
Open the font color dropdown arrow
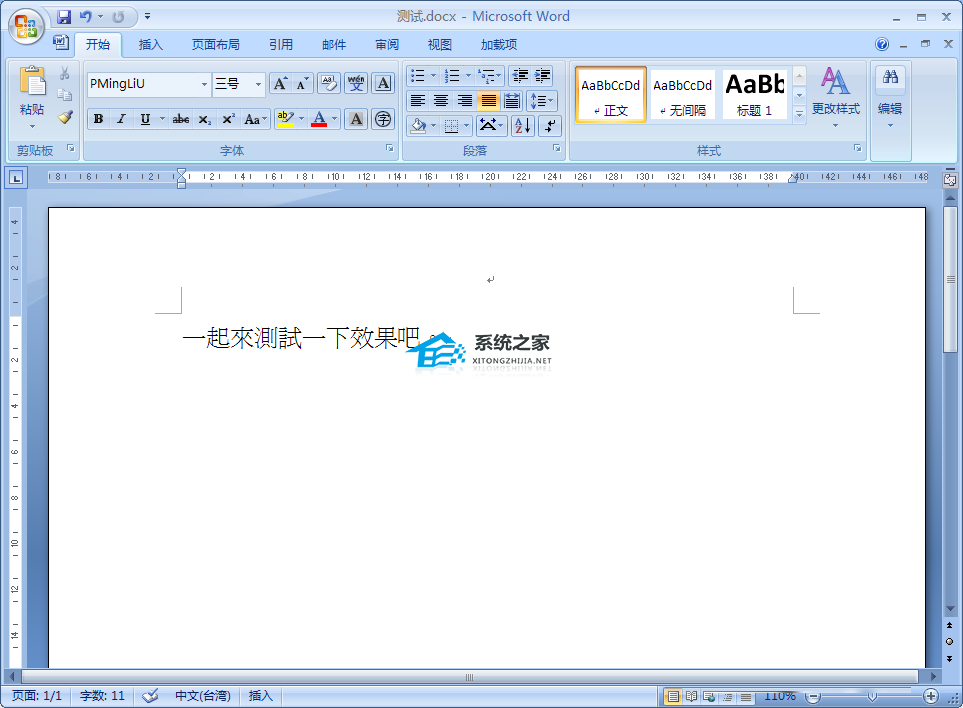click(x=335, y=119)
